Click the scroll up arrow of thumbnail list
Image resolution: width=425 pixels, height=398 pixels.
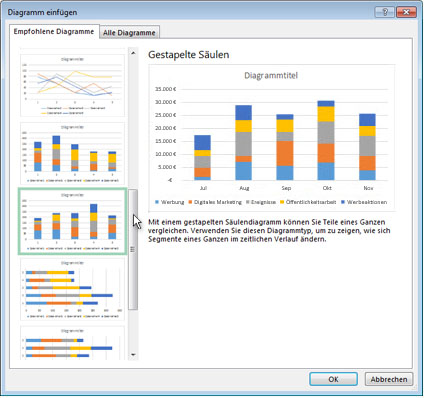coord(133,53)
